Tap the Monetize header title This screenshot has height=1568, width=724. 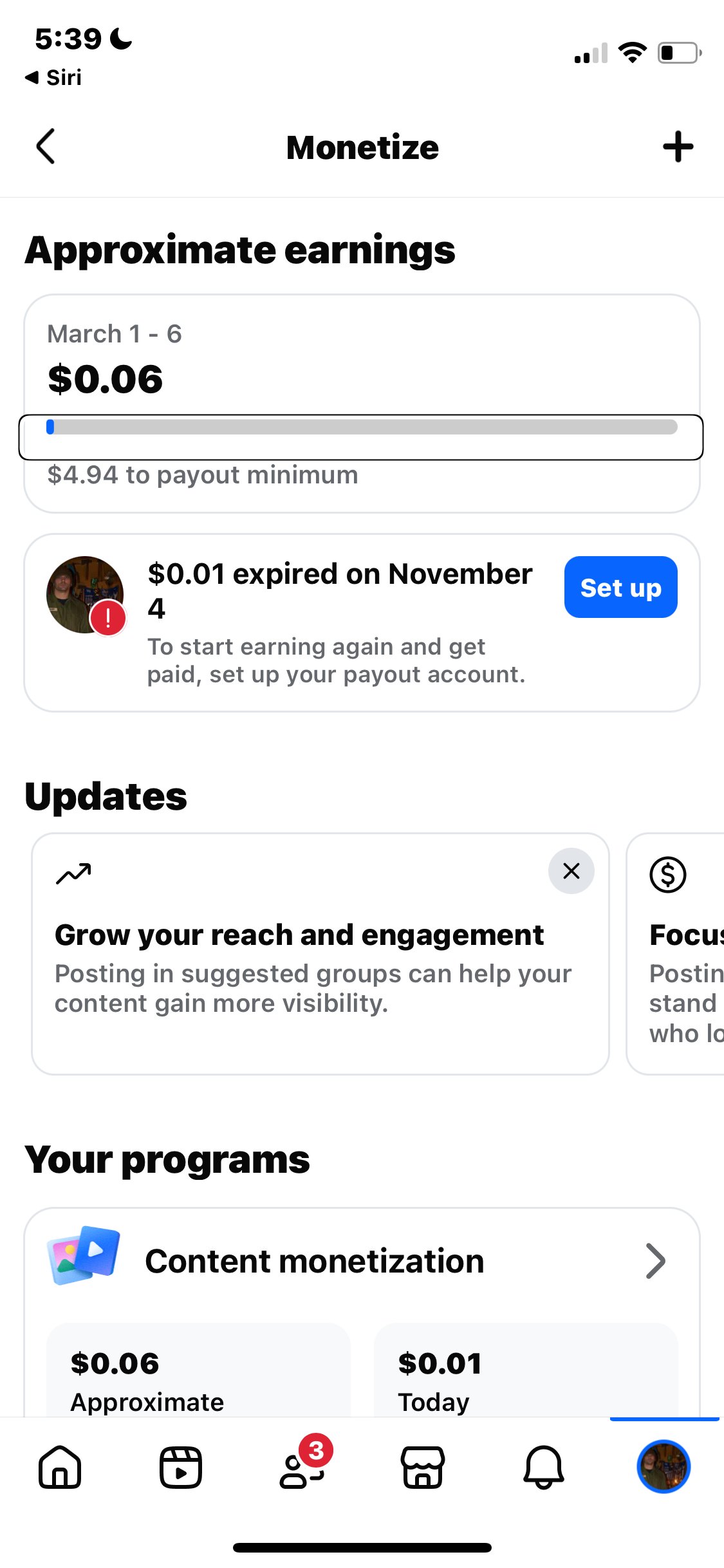pyautogui.click(x=362, y=146)
